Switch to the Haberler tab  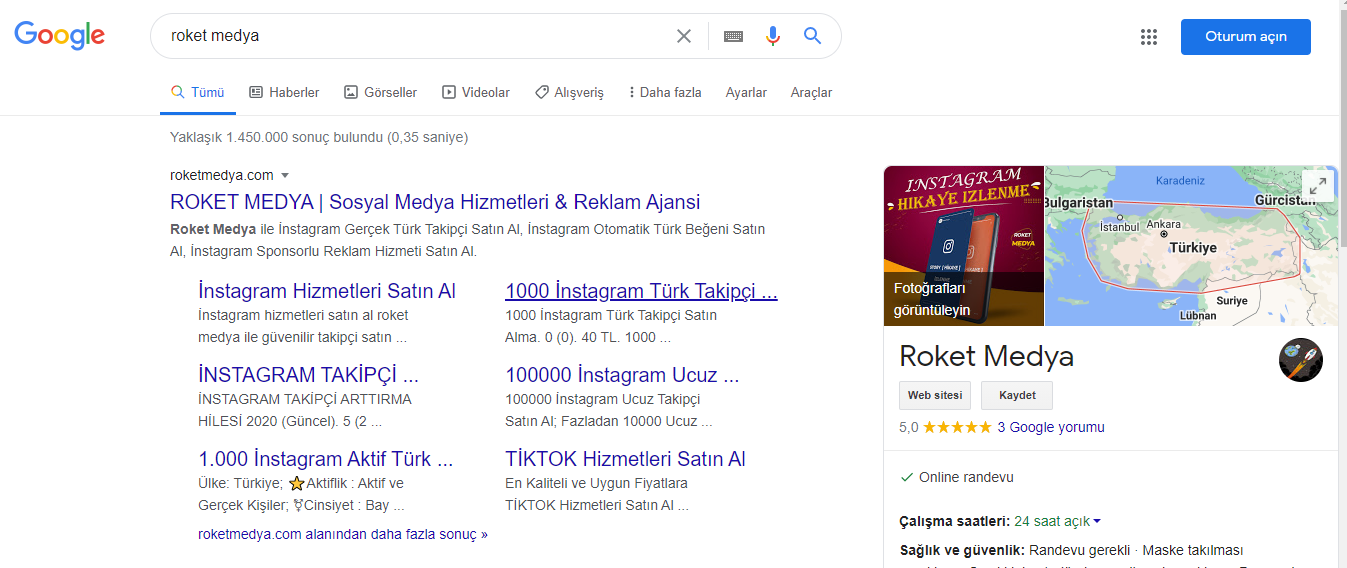tap(284, 92)
